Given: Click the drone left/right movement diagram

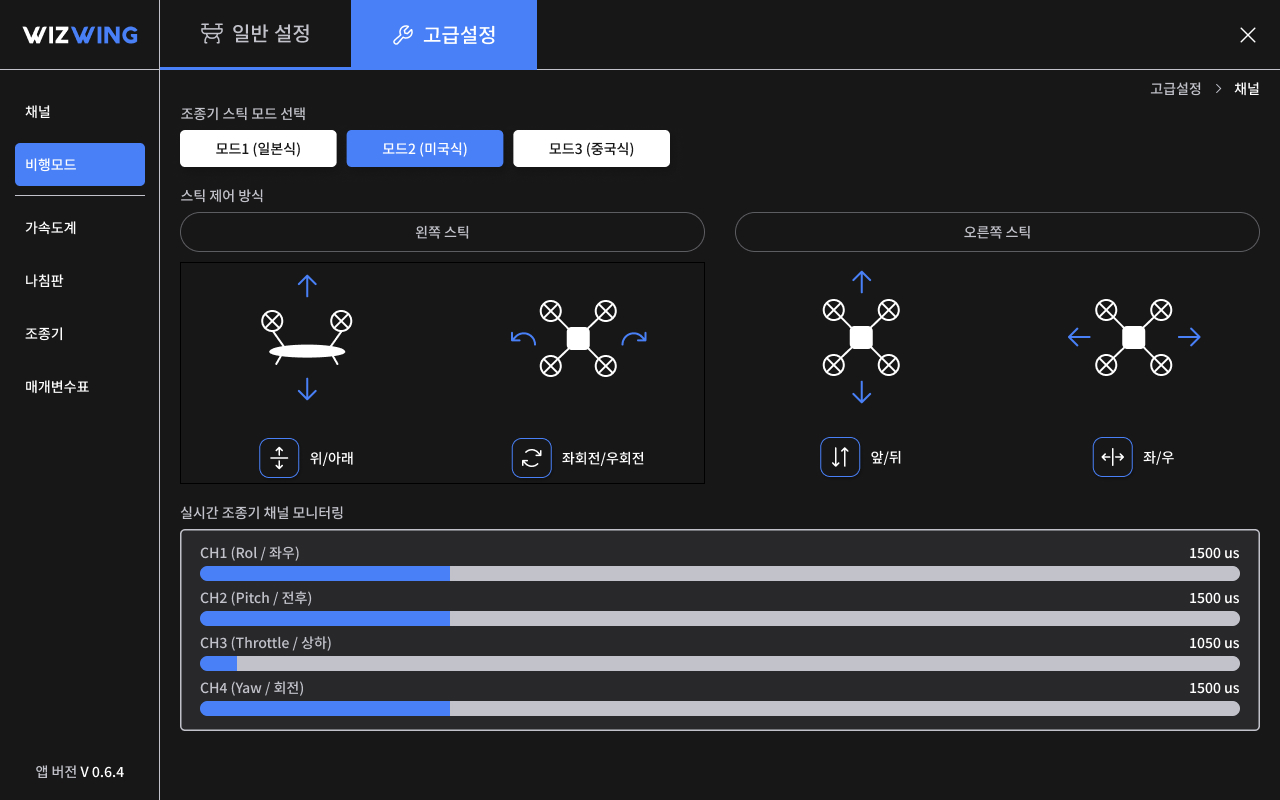Looking at the screenshot, I should coord(1134,337).
